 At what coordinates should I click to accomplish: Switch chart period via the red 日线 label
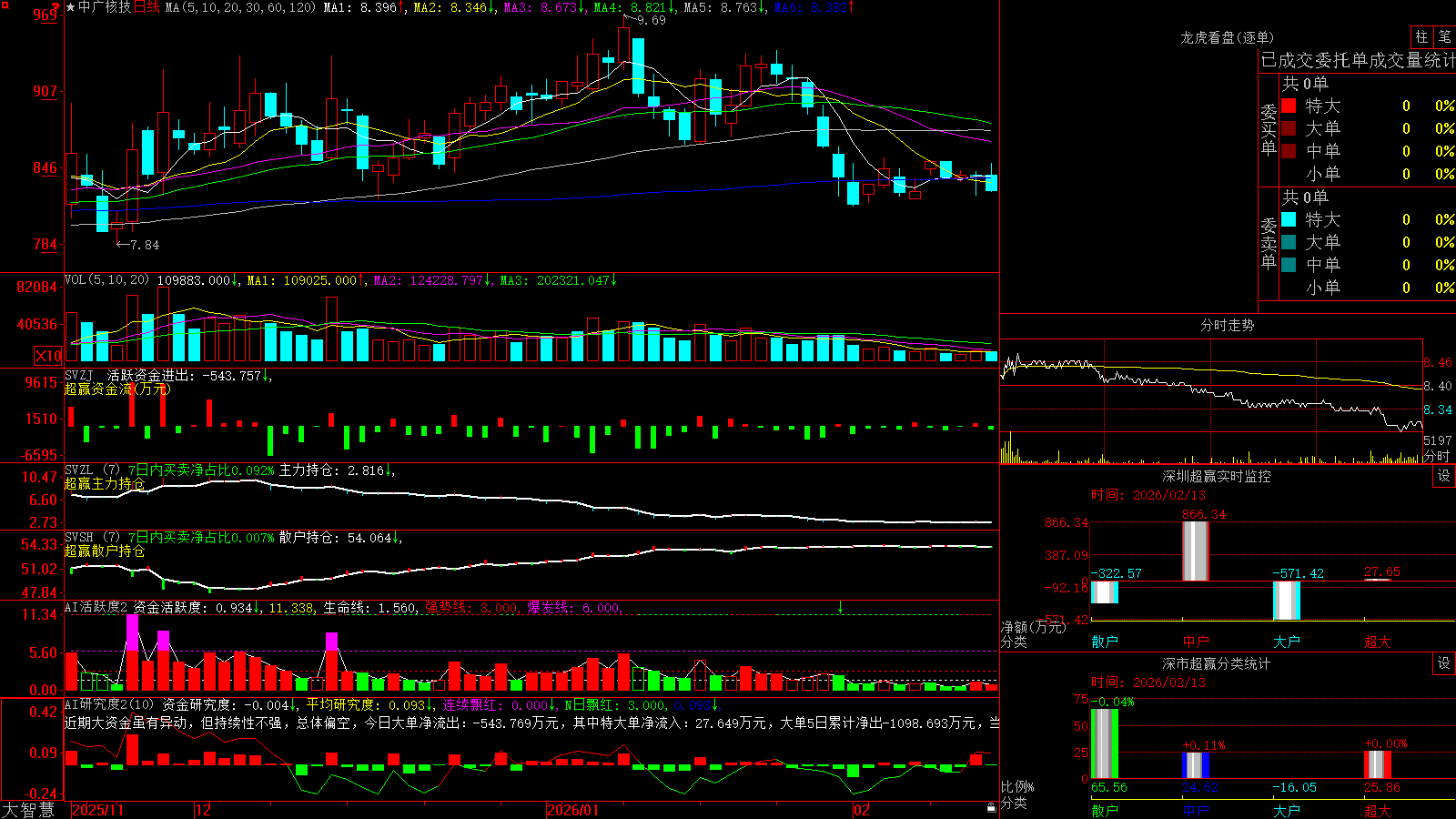147,7
